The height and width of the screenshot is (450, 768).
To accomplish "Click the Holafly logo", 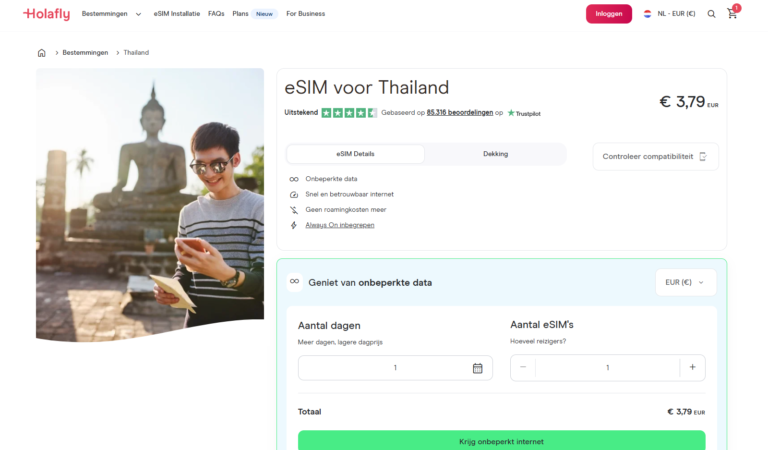I will click(x=47, y=14).
